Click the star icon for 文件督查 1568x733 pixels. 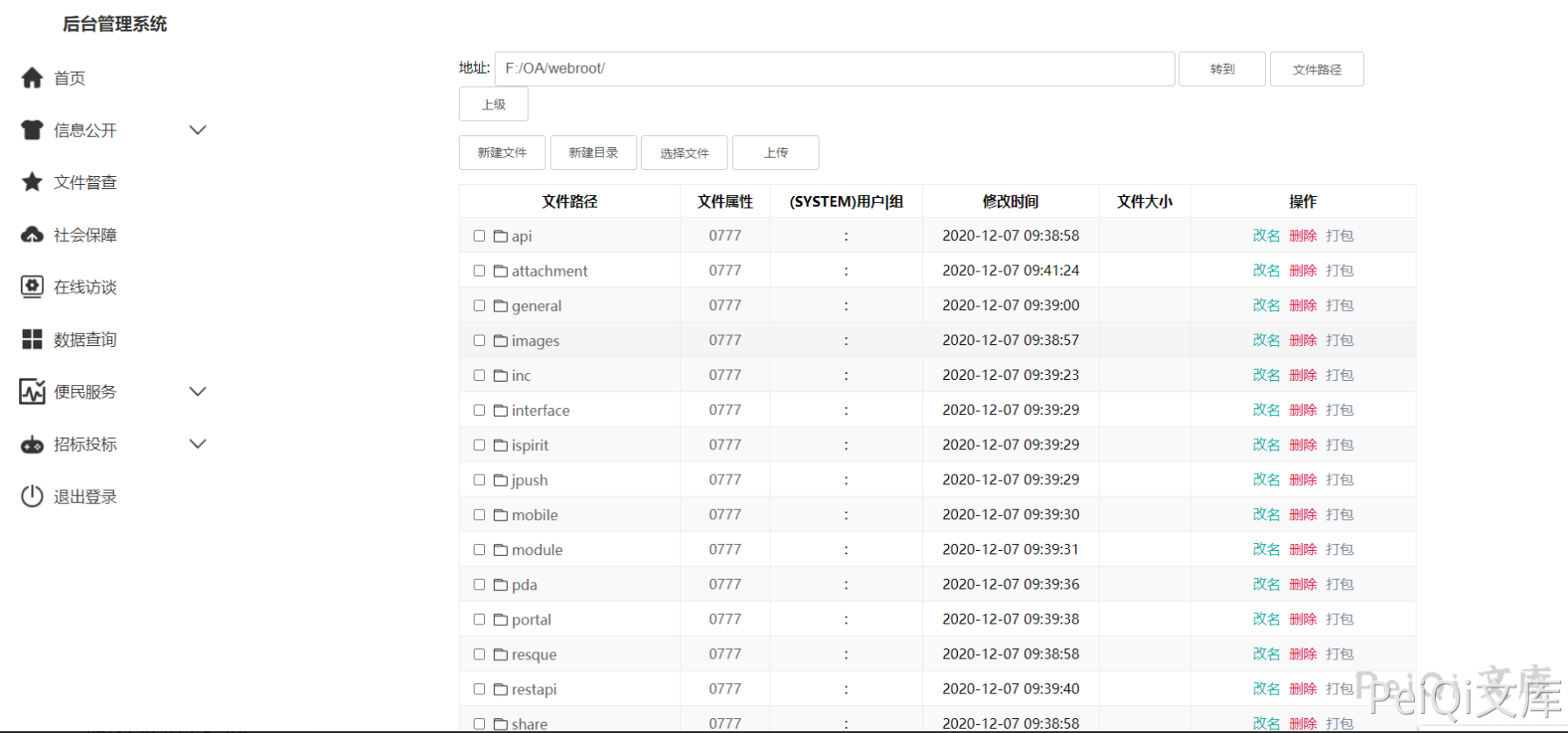32,182
